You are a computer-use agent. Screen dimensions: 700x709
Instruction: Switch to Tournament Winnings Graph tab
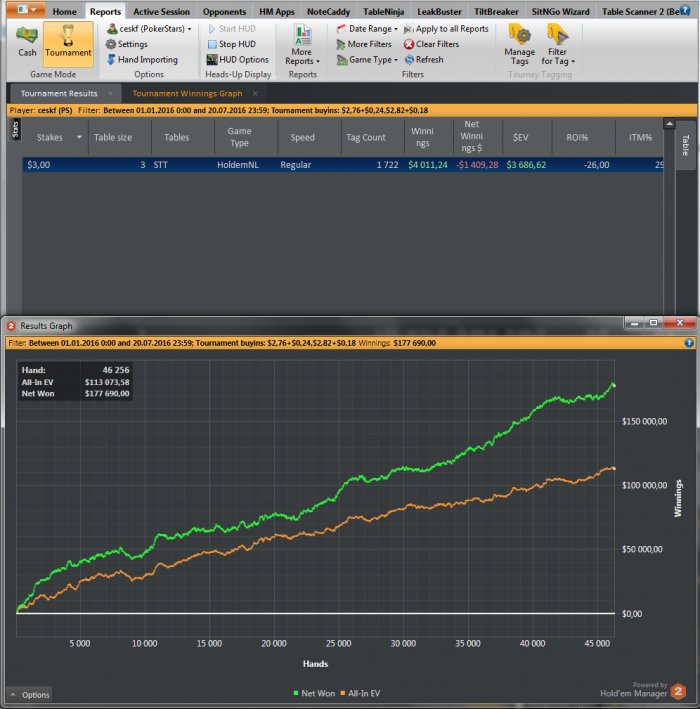click(187, 93)
